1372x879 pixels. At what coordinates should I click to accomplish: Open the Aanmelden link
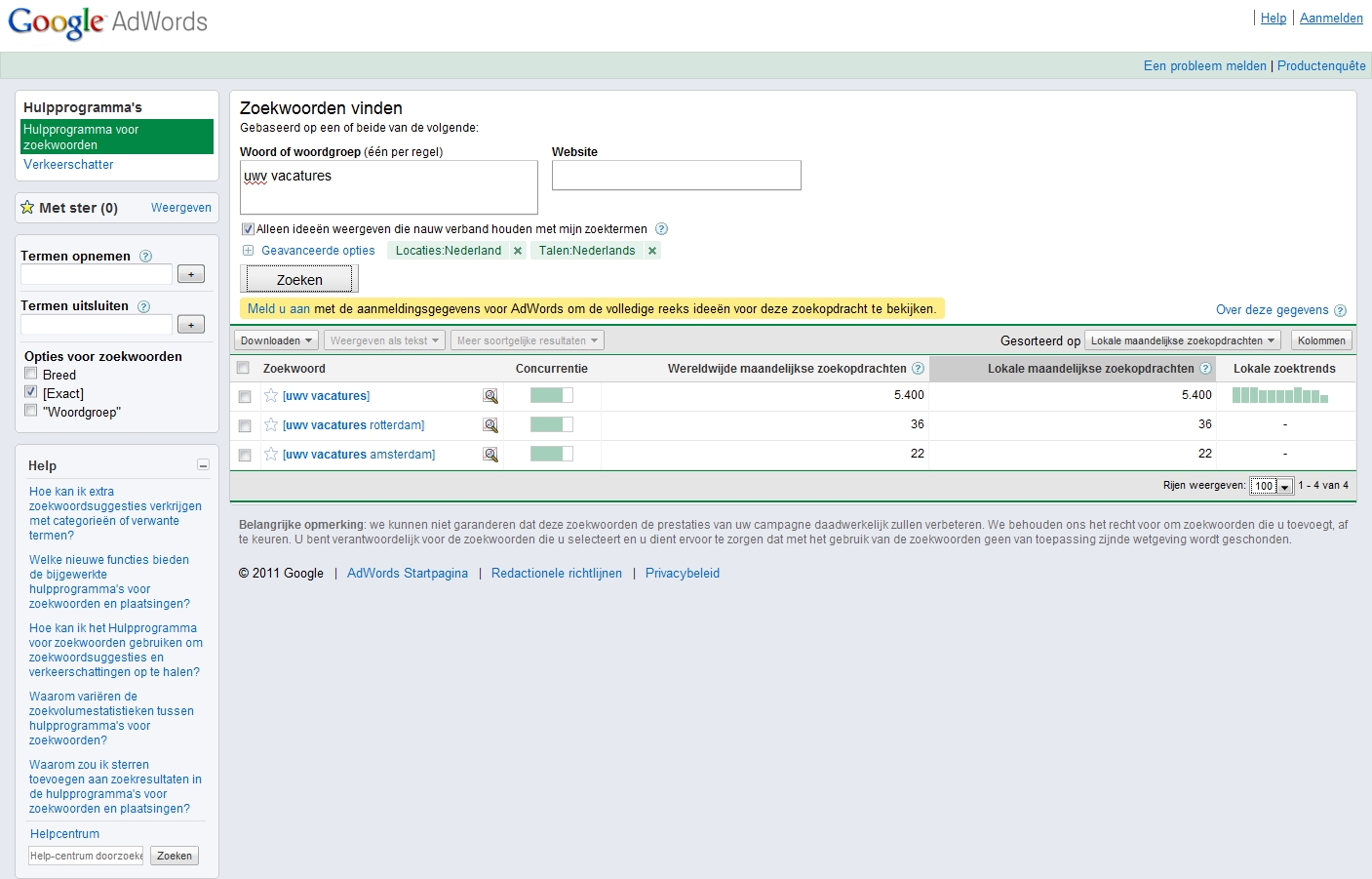point(1331,19)
